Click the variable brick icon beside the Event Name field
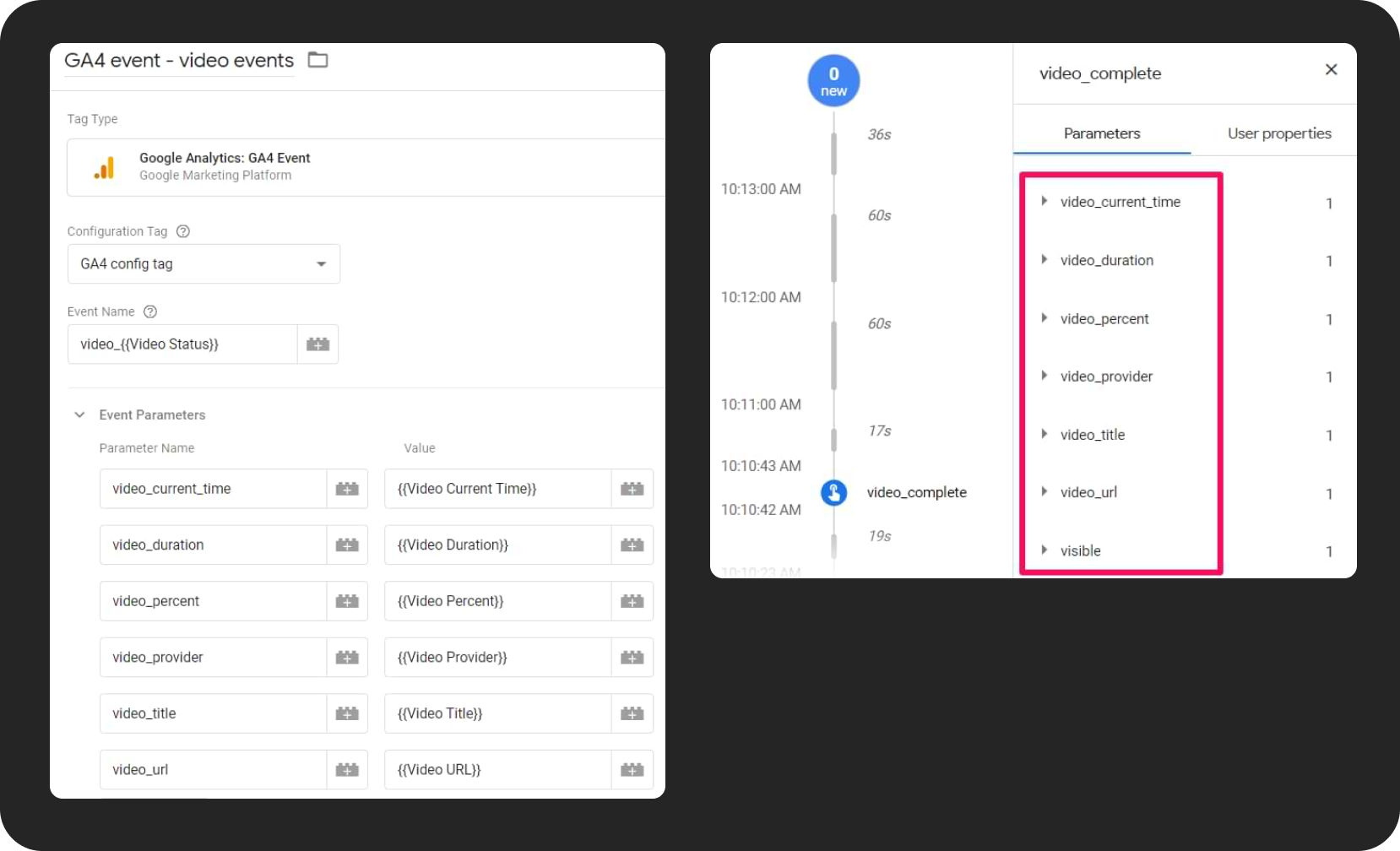 pyautogui.click(x=317, y=344)
